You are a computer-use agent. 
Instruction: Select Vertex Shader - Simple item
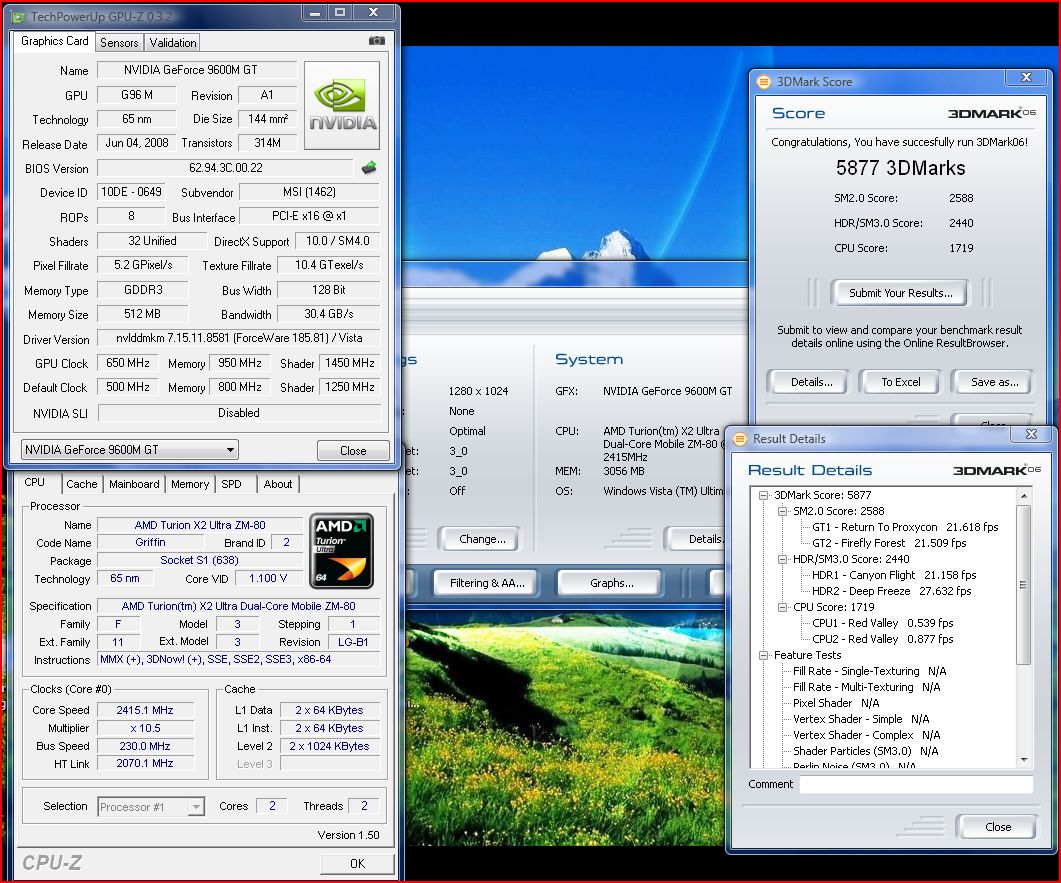coord(861,719)
